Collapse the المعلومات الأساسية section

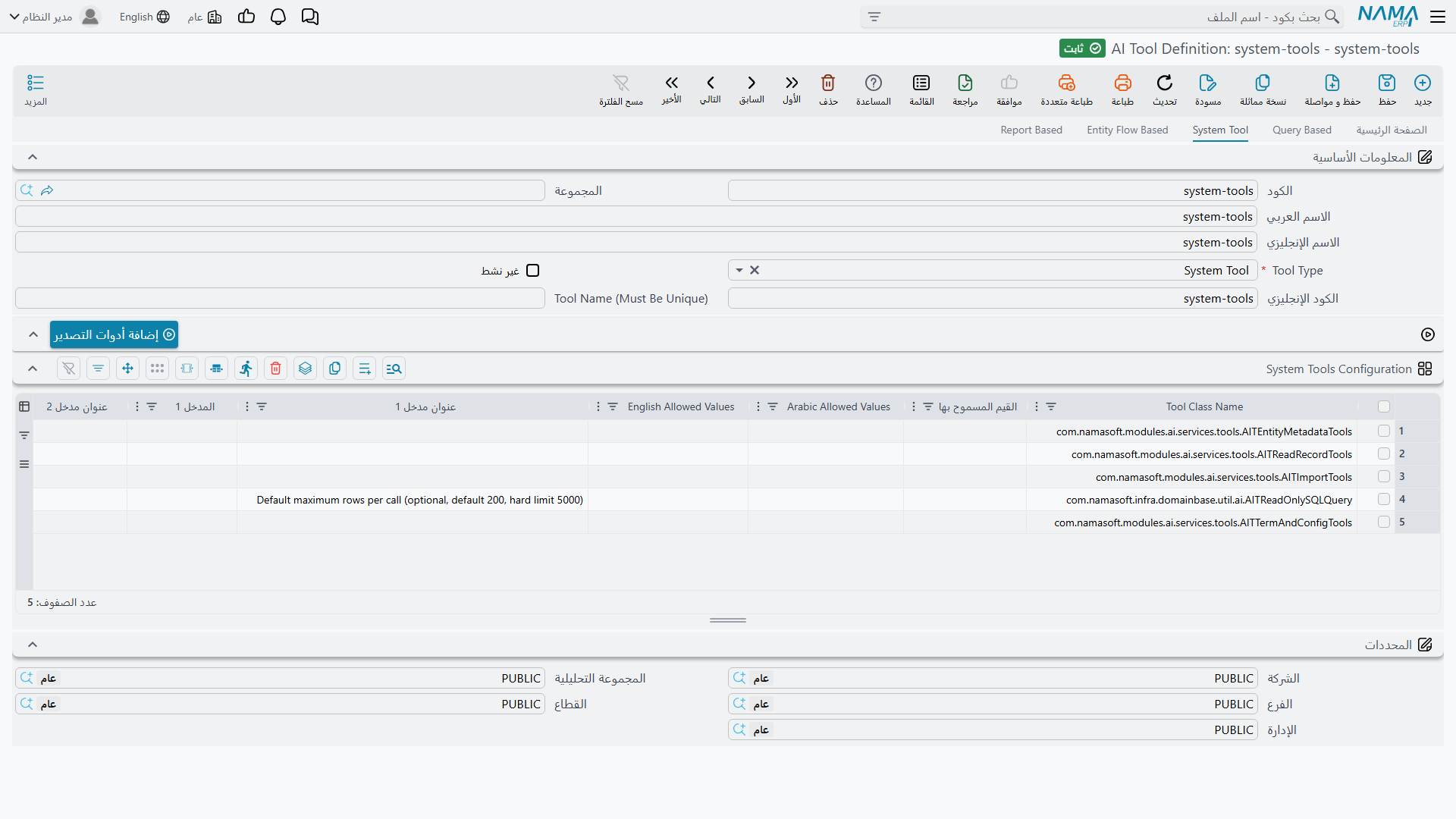(33, 157)
